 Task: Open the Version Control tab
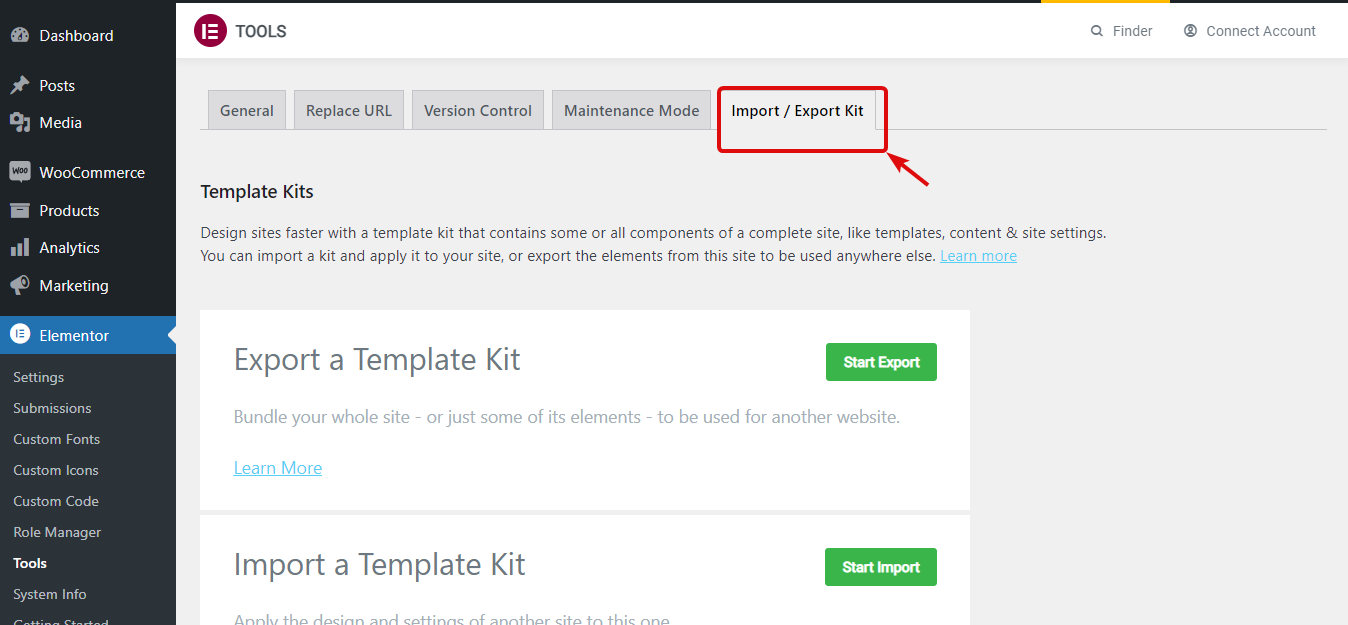(478, 110)
